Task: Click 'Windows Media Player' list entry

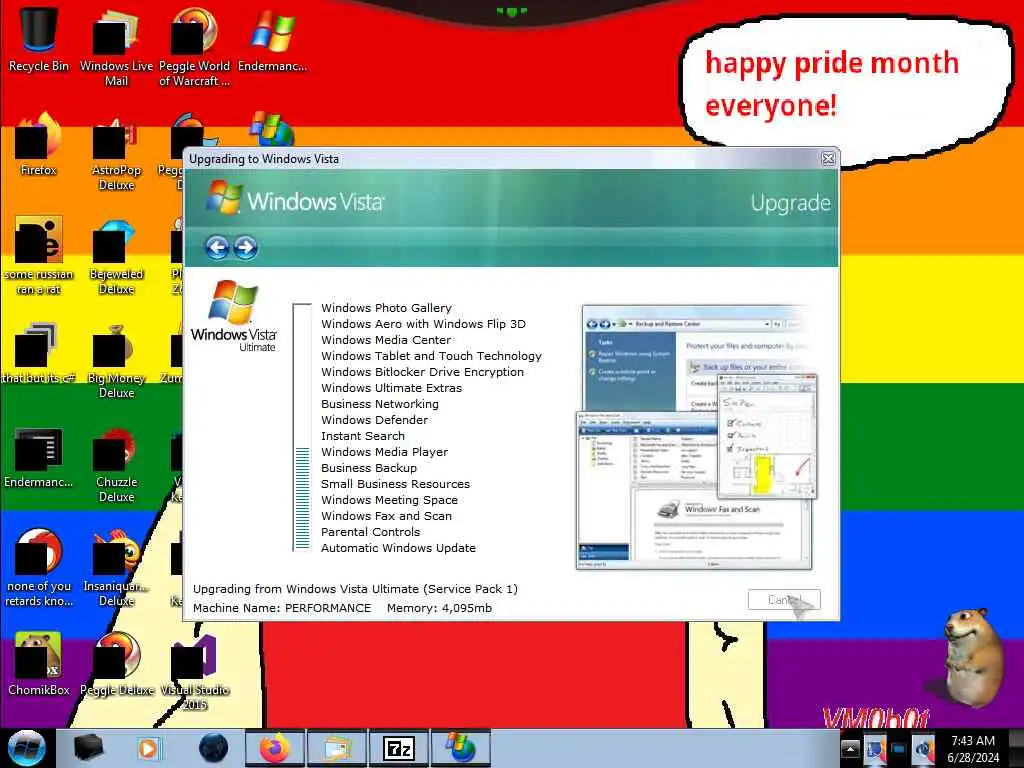Action: click(x=384, y=452)
